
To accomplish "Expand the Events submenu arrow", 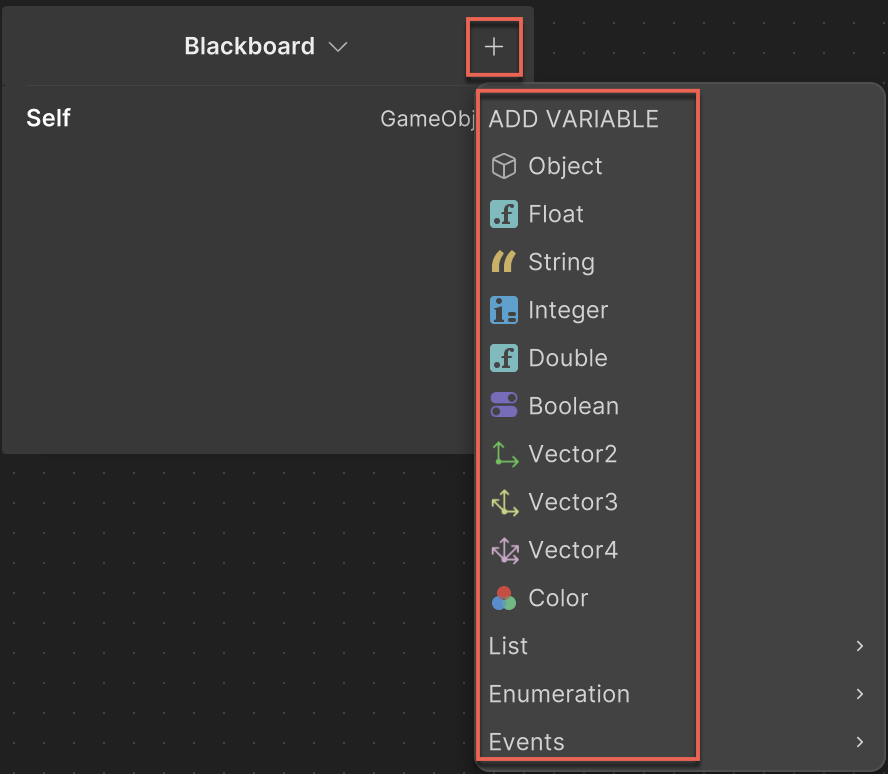I will pos(859,742).
